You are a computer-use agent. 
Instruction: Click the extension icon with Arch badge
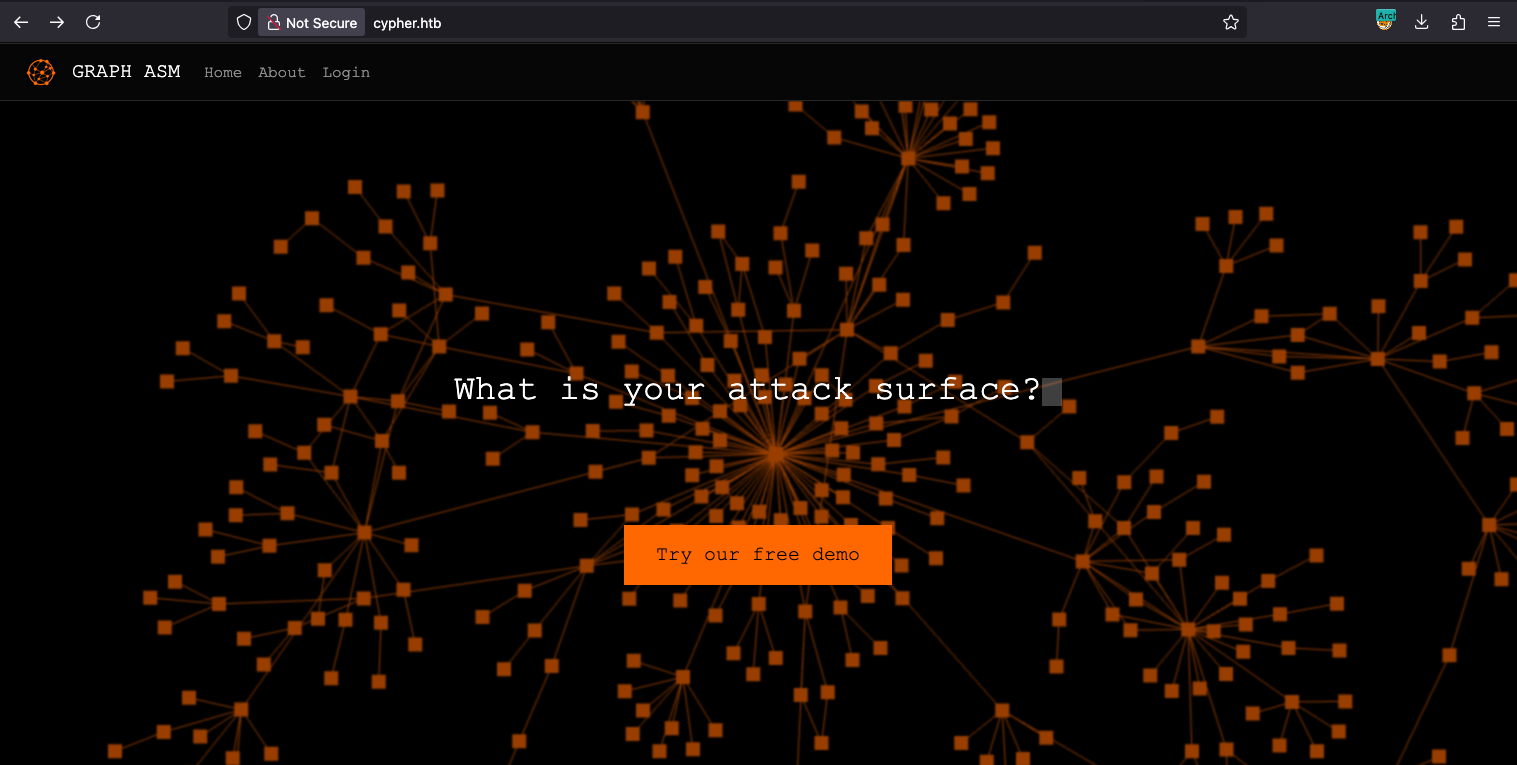(x=1385, y=20)
